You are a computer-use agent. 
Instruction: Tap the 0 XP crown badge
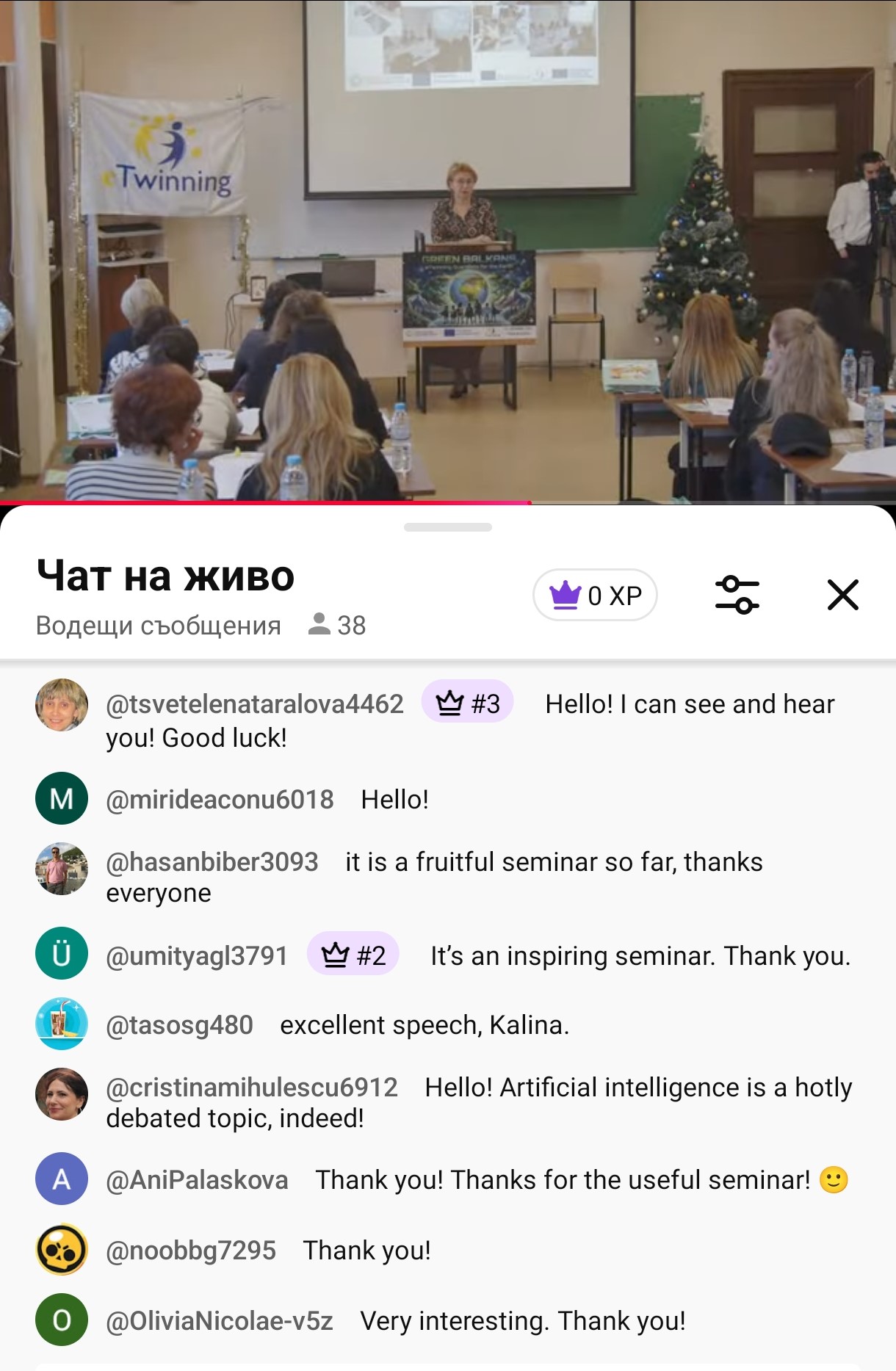(595, 595)
